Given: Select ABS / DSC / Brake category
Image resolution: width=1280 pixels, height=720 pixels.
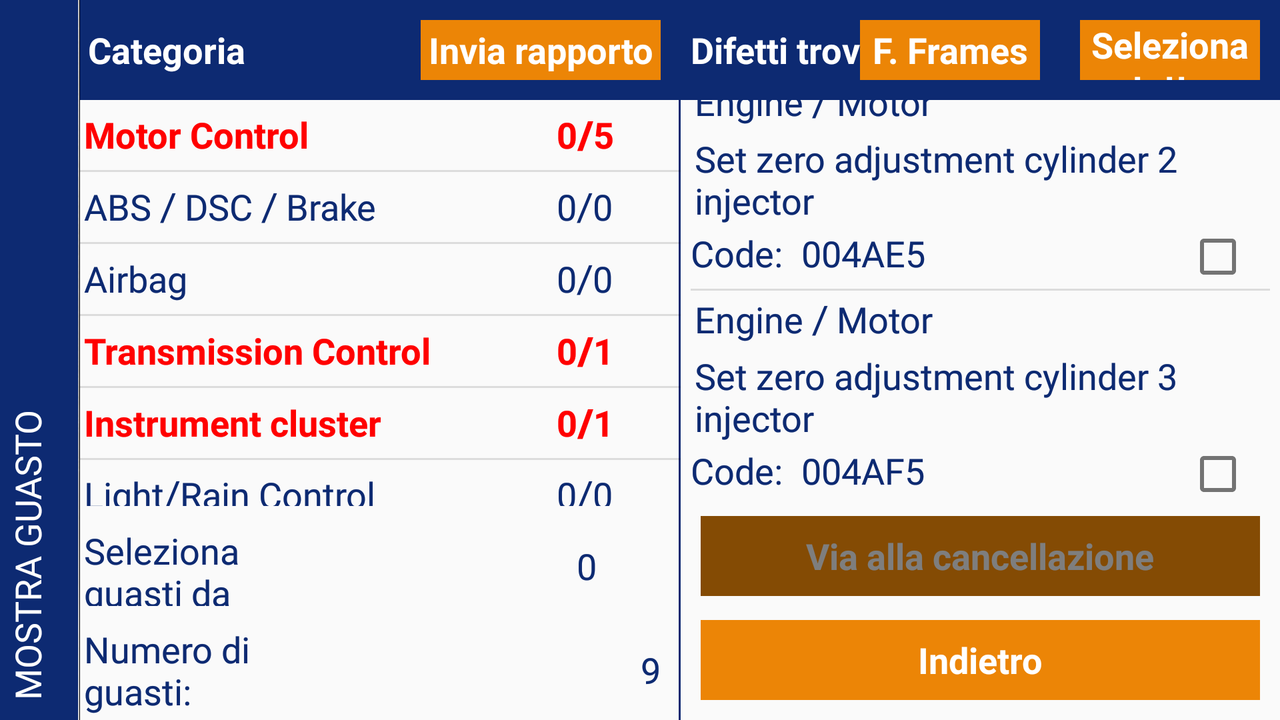Looking at the screenshot, I should (230, 209).
